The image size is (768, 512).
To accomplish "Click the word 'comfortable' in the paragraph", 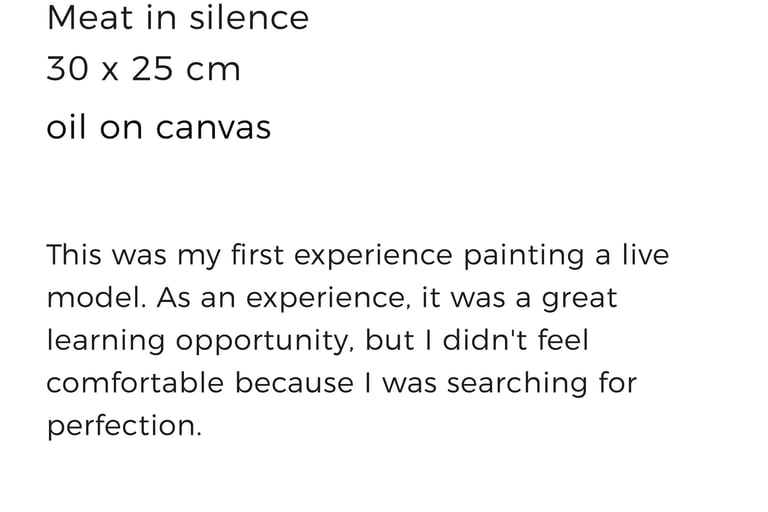I will click(x=136, y=383).
